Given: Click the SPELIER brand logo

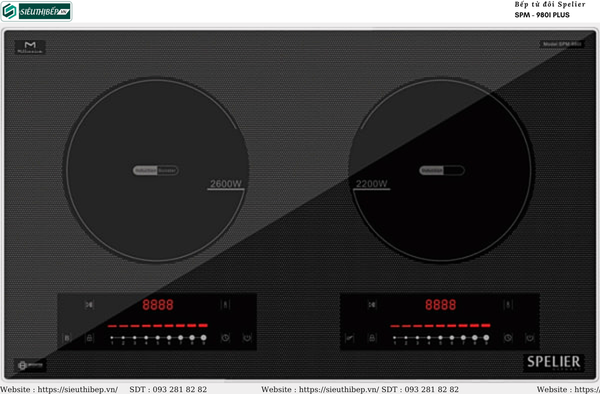Looking at the screenshot, I should (x=553, y=363).
